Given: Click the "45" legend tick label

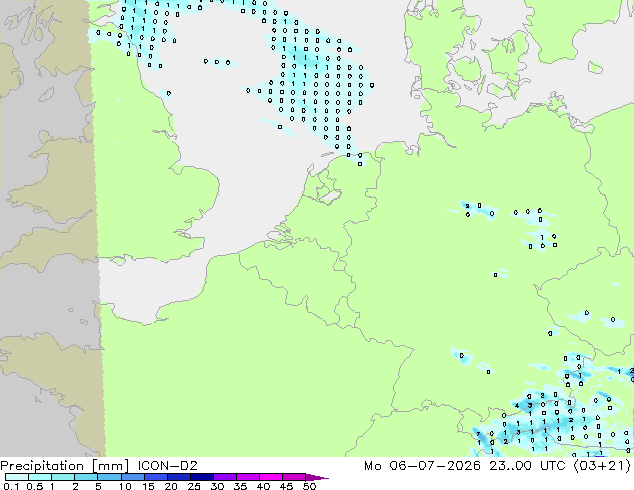Looking at the screenshot, I should (287, 486).
